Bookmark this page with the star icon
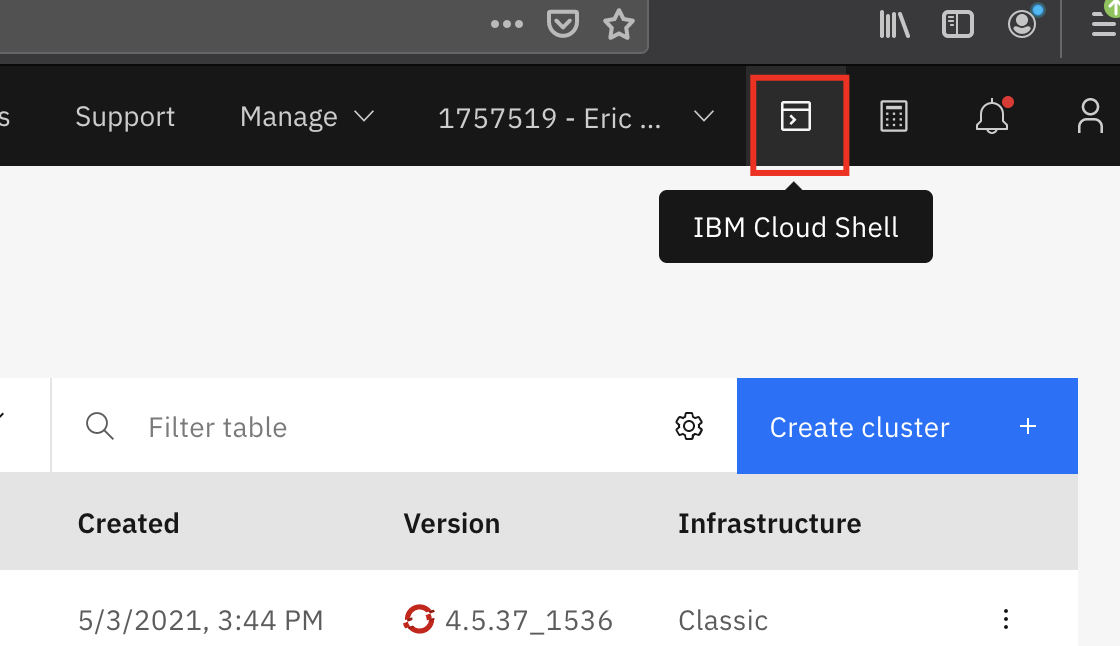The image size is (1120, 646). coord(619,24)
